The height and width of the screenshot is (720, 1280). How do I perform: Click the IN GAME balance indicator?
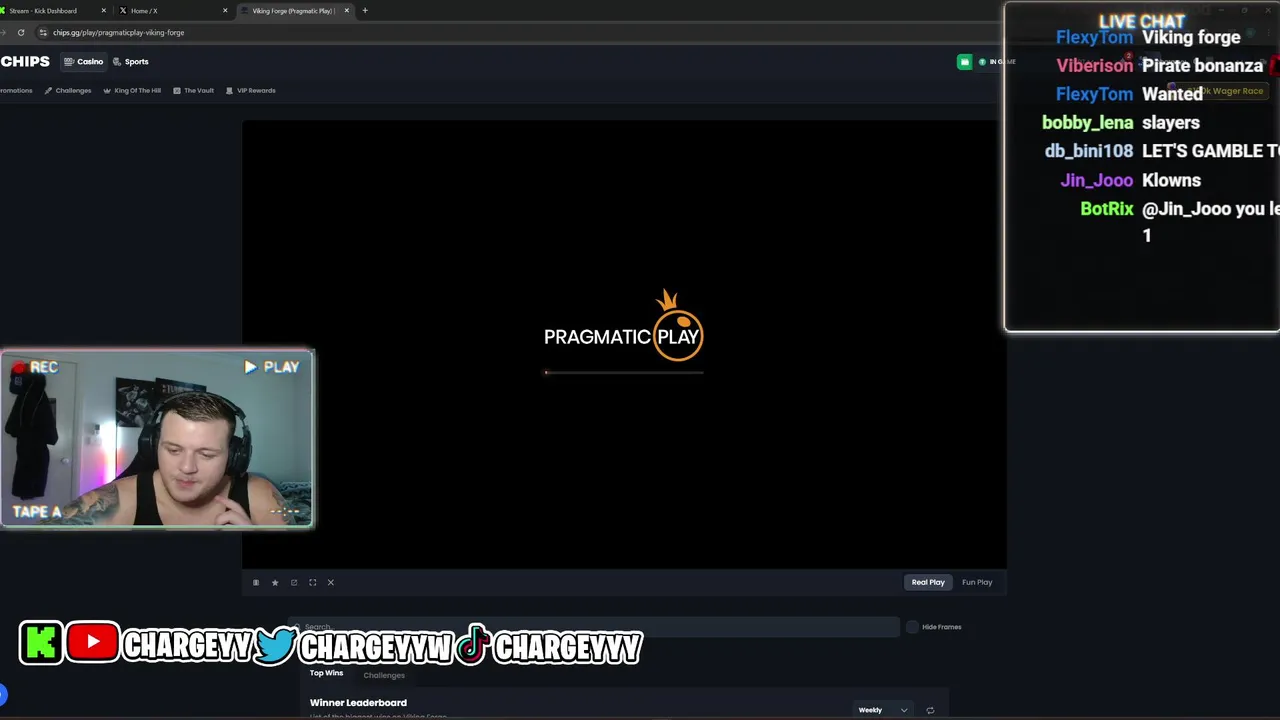997,62
